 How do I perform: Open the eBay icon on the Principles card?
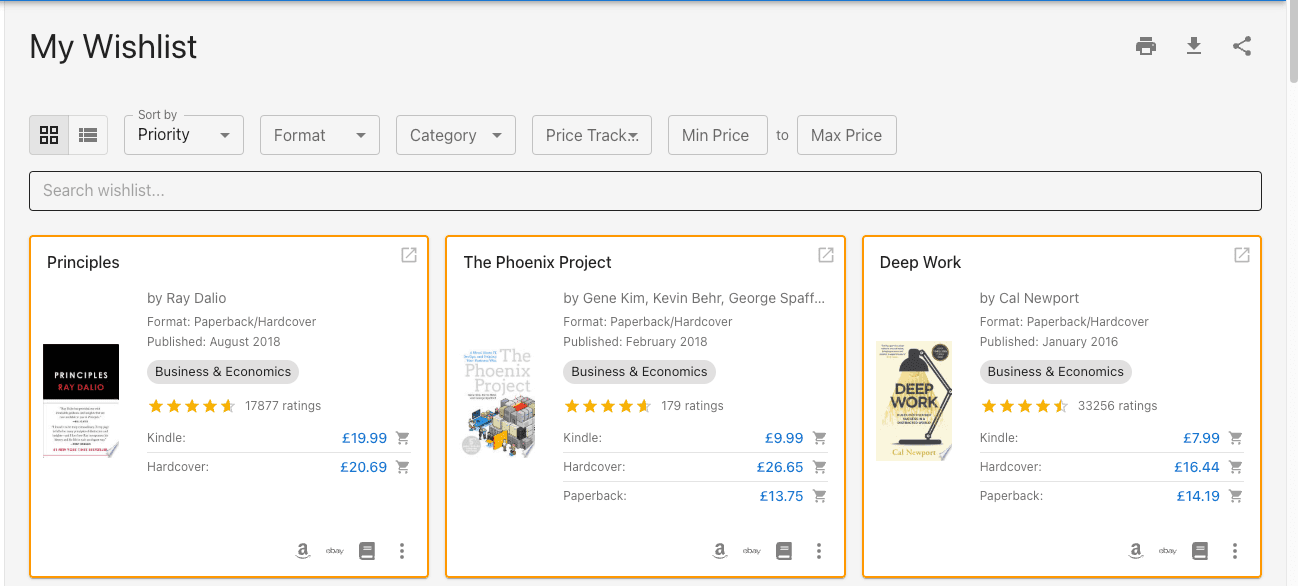335,551
